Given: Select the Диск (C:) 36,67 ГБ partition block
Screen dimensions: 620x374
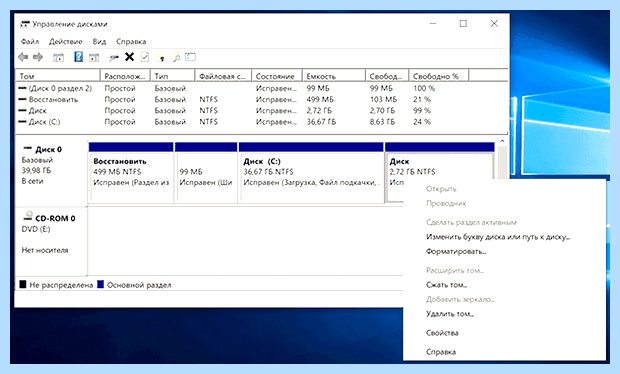Looking at the screenshot, I should (311, 173).
